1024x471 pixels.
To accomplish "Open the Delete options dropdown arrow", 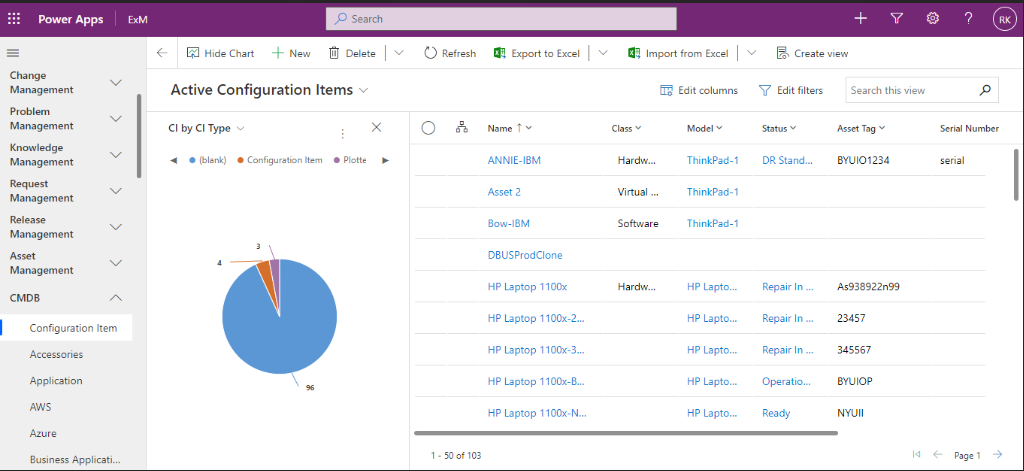I will point(398,54).
